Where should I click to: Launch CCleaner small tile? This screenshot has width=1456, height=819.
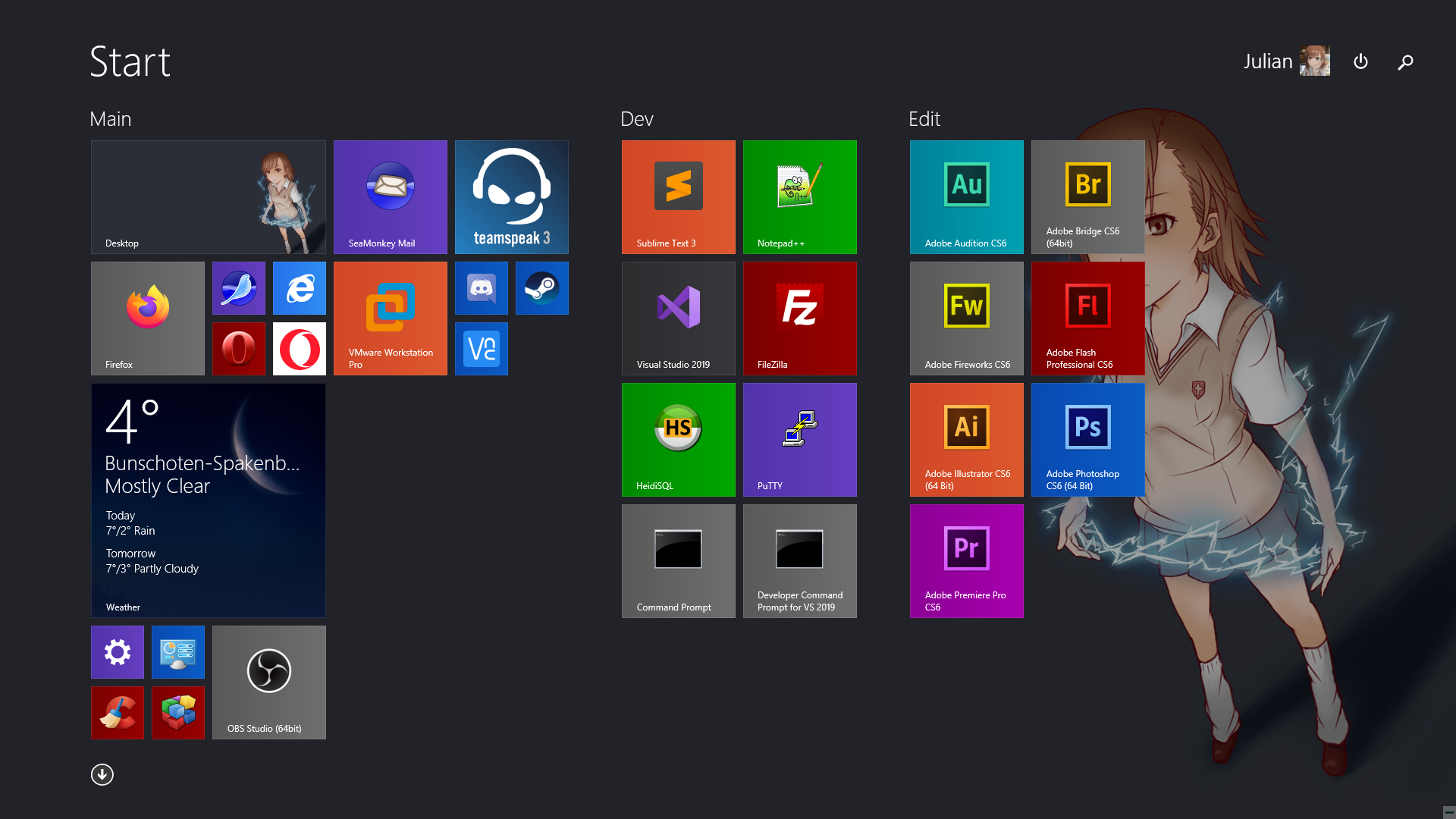tap(118, 713)
